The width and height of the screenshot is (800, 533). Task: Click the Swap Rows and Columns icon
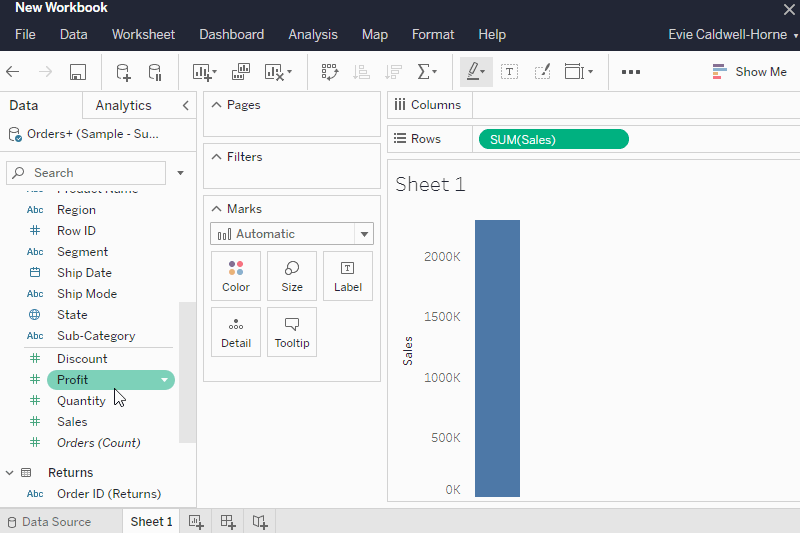click(x=330, y=72)
